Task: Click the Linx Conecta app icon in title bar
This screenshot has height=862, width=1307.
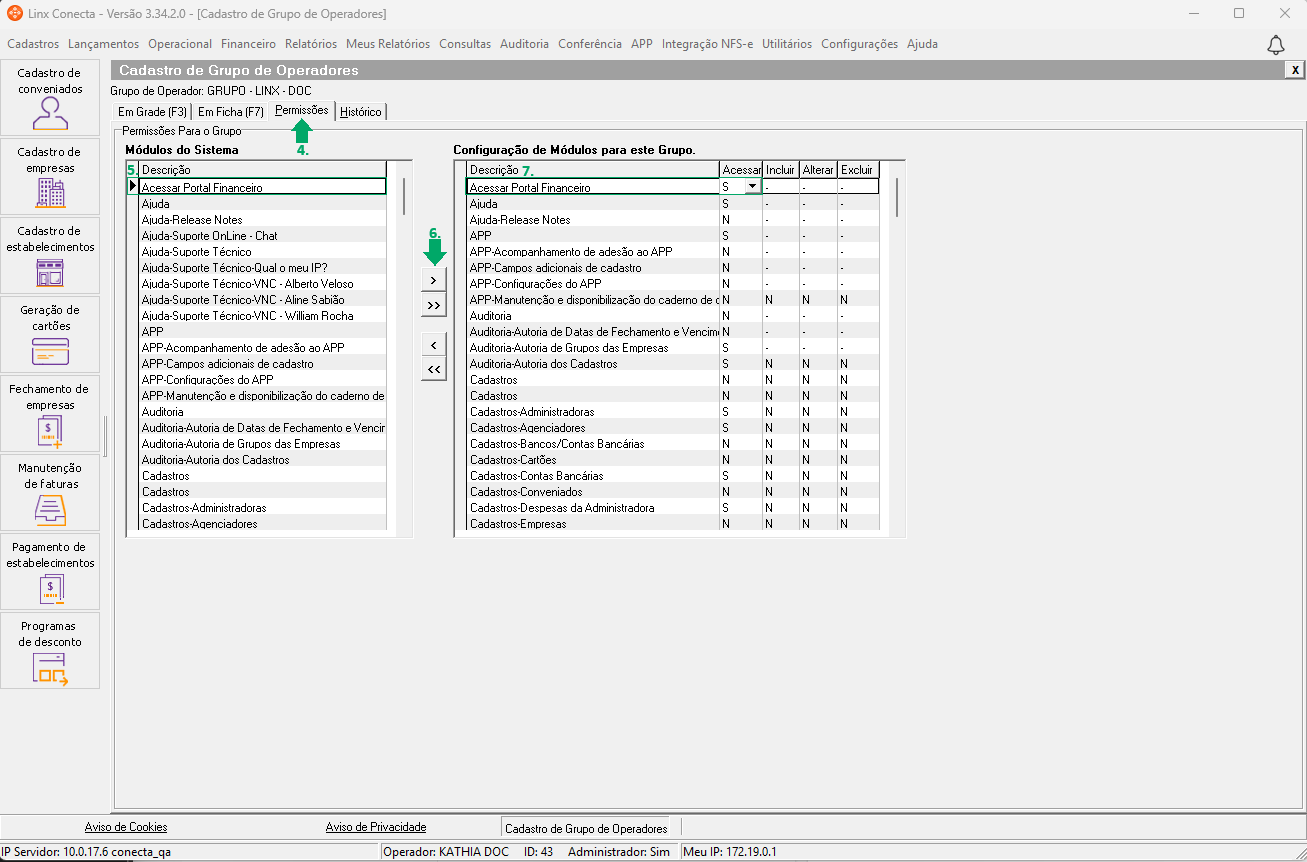Action: 15,14
